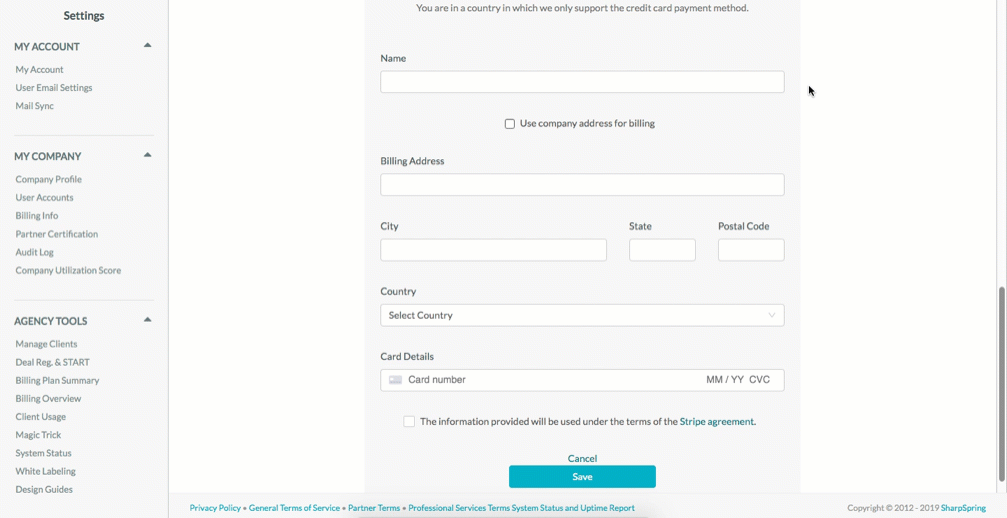This screenshot has height=518, width=1007.
Task: Go to Manage Clients page
Action: click(46, 344)
